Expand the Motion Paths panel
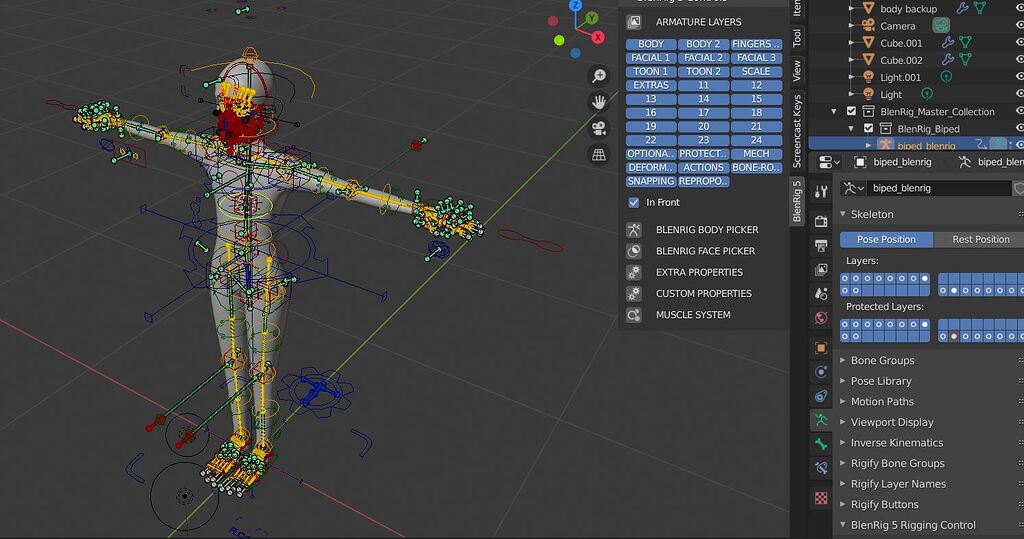1024x539 pixels. 843,401
